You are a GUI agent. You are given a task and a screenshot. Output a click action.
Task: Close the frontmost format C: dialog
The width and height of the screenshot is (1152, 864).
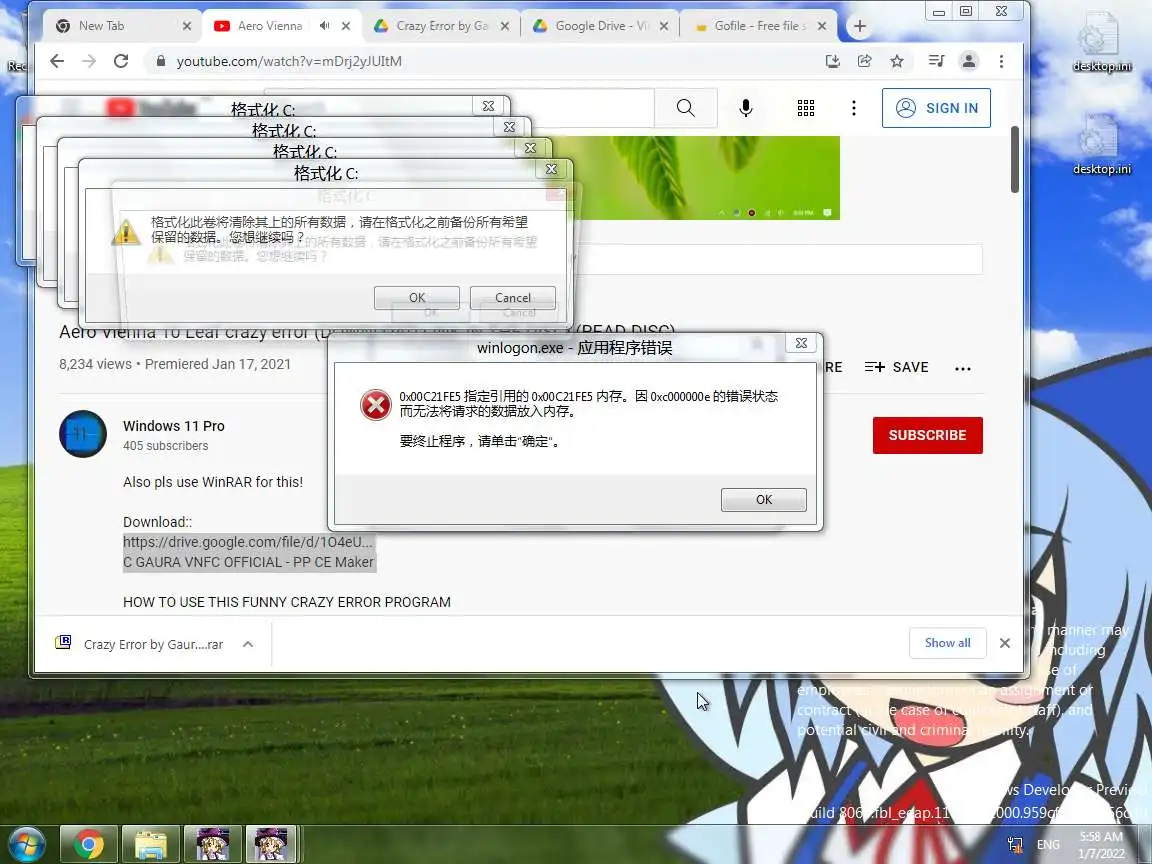tap(551, 170)
